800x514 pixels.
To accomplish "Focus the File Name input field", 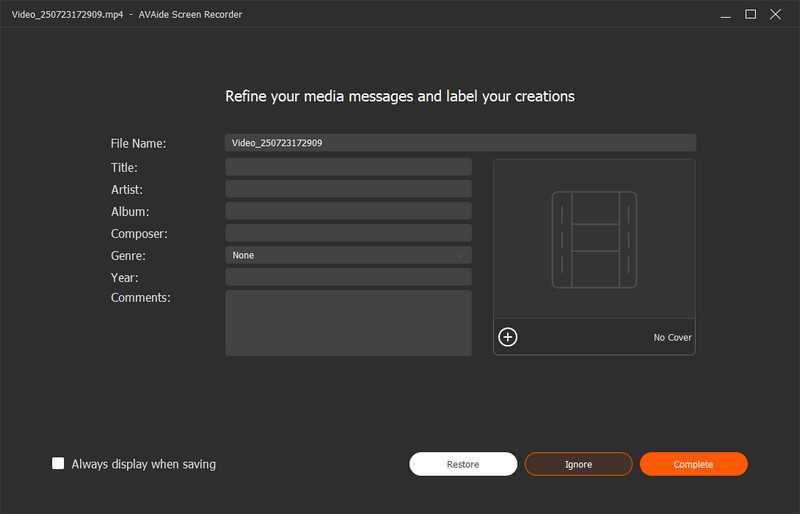I will coord(460,143).
